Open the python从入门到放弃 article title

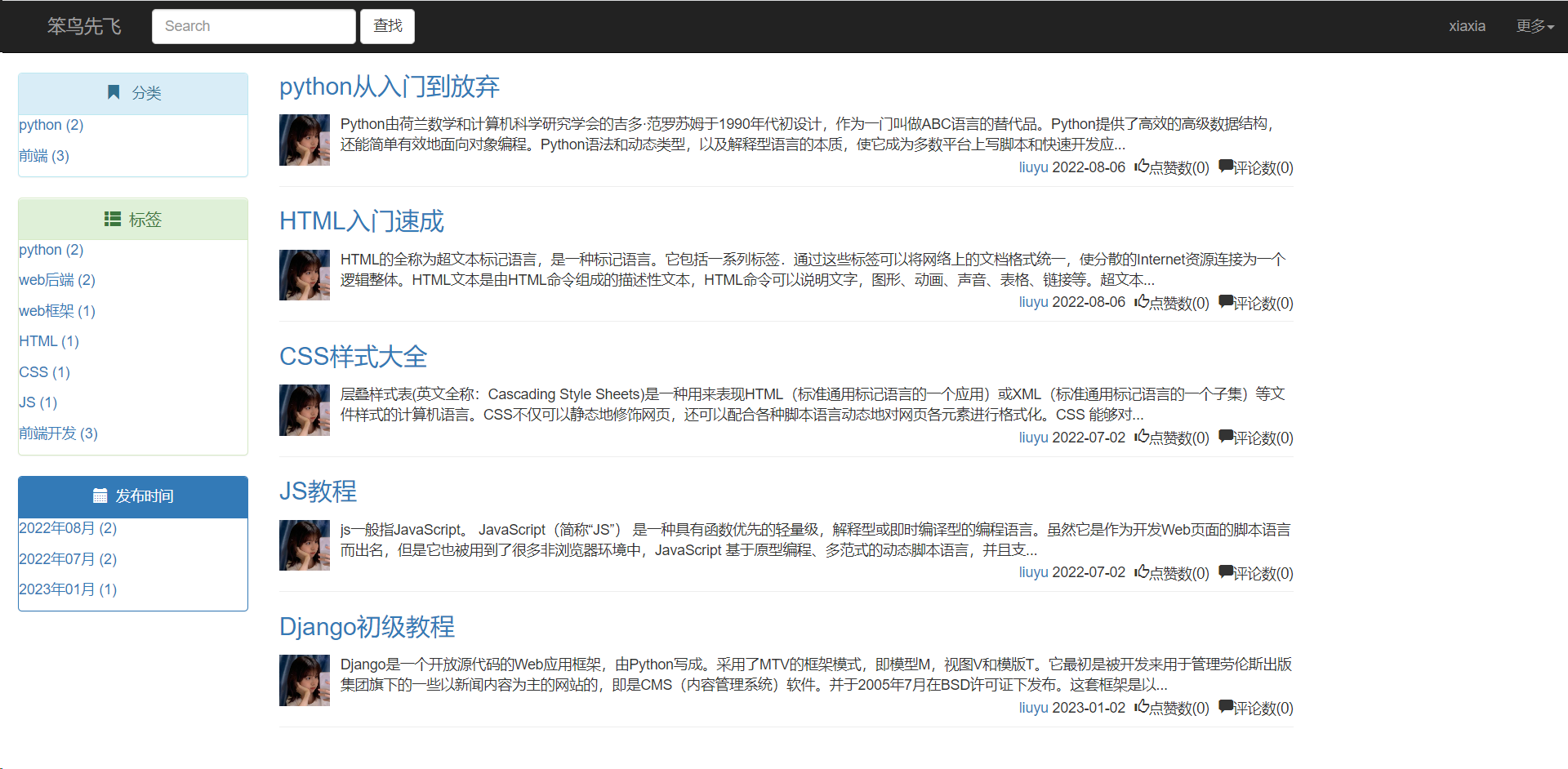point(390,87)
